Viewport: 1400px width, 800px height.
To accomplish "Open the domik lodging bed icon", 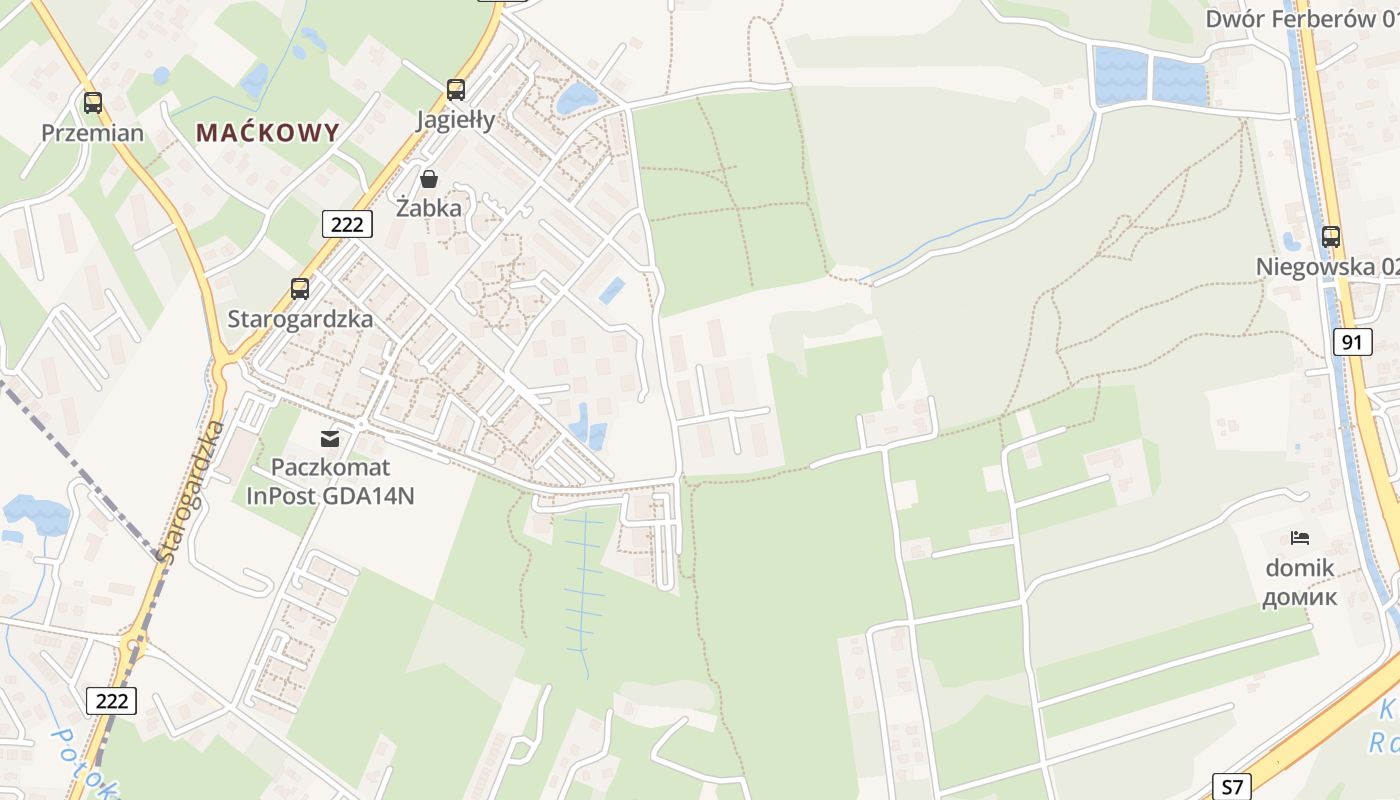I will [x=1300, y=538].
